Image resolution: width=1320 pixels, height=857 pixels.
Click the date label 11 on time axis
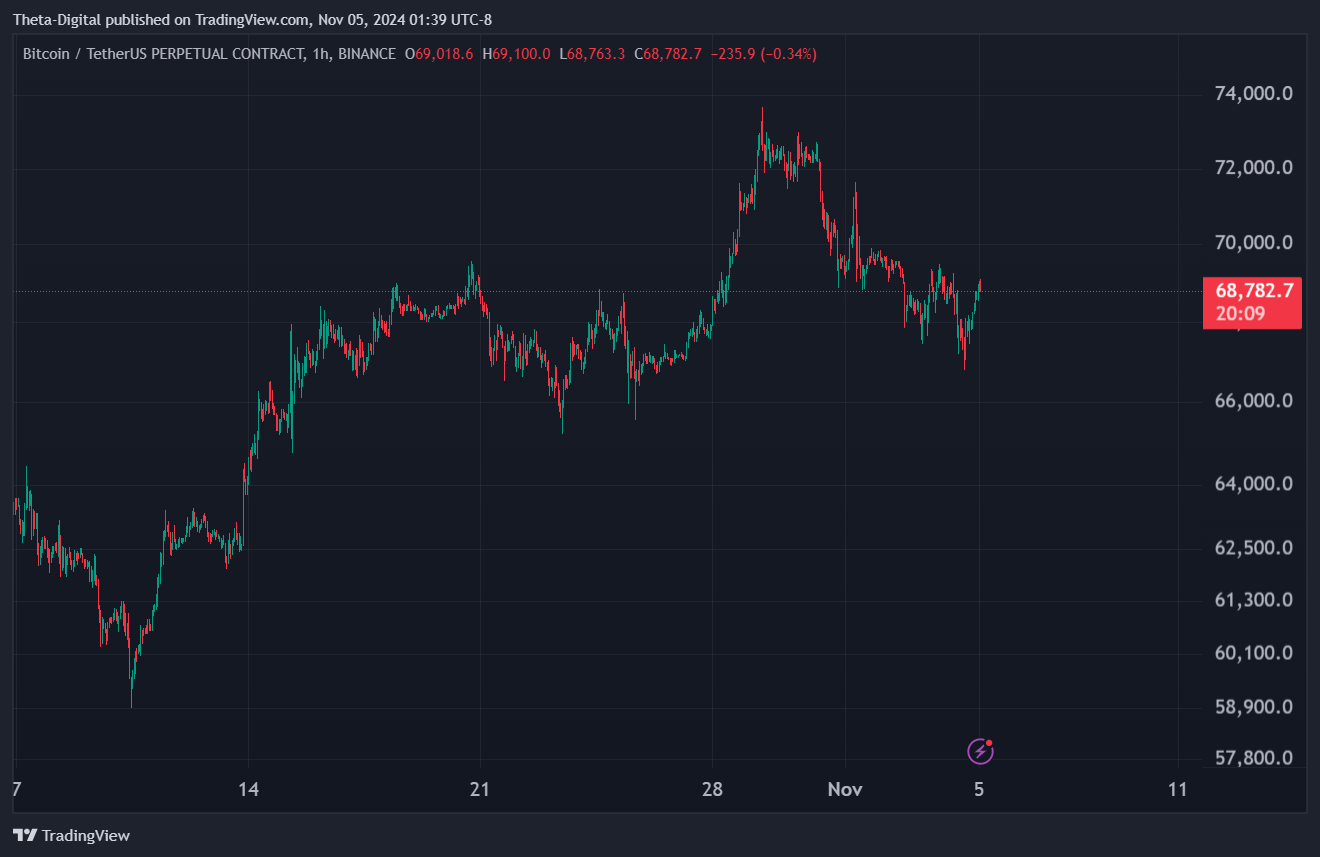pos(1178,789)
